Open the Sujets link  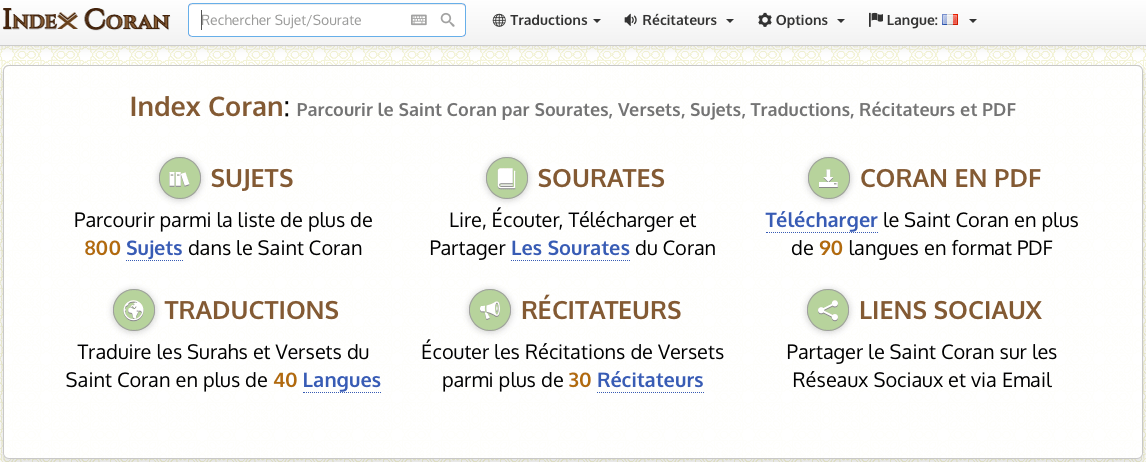tap(154, 248)
